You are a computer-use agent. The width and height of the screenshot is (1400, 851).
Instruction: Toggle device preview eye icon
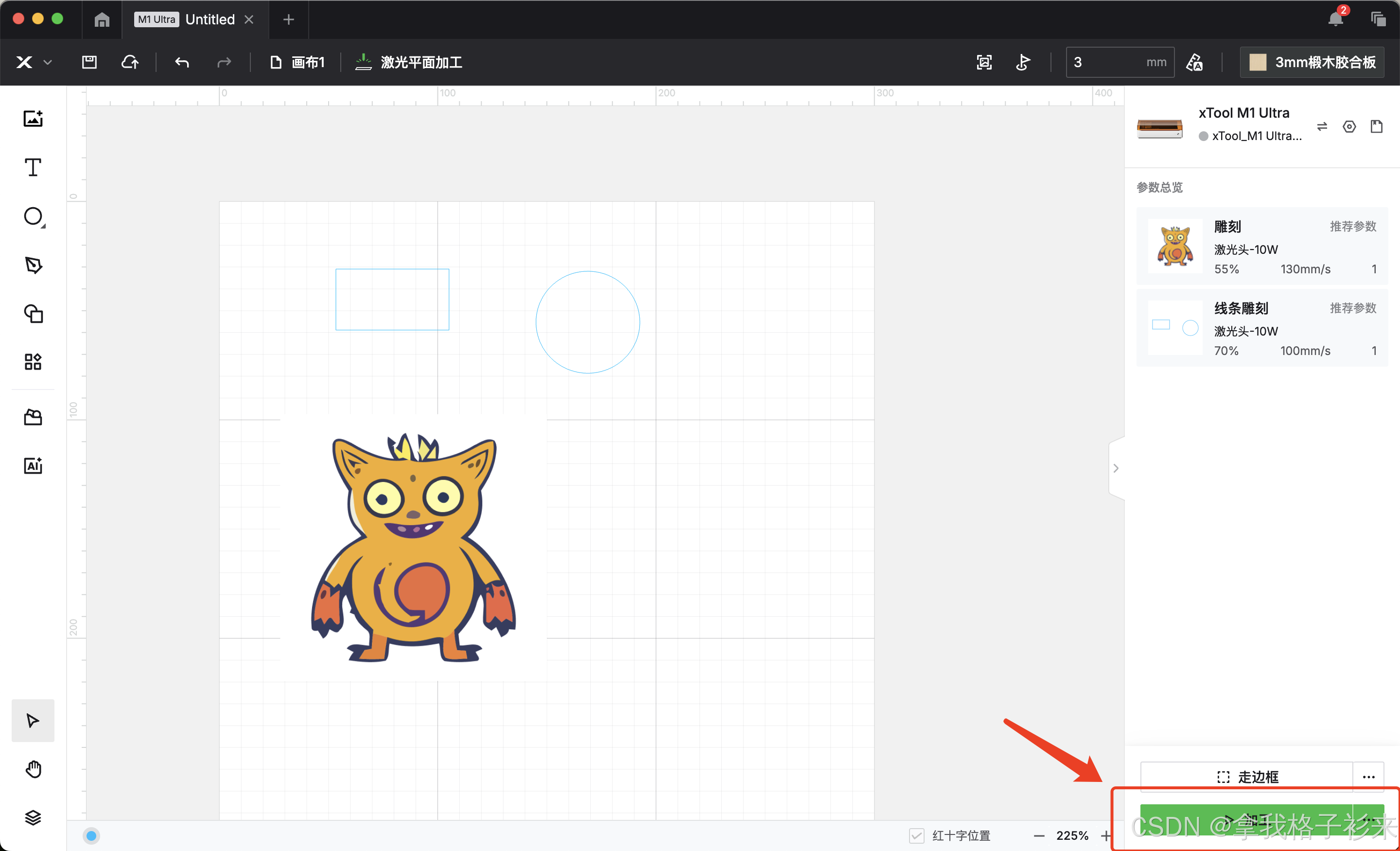pos(1350,126)
